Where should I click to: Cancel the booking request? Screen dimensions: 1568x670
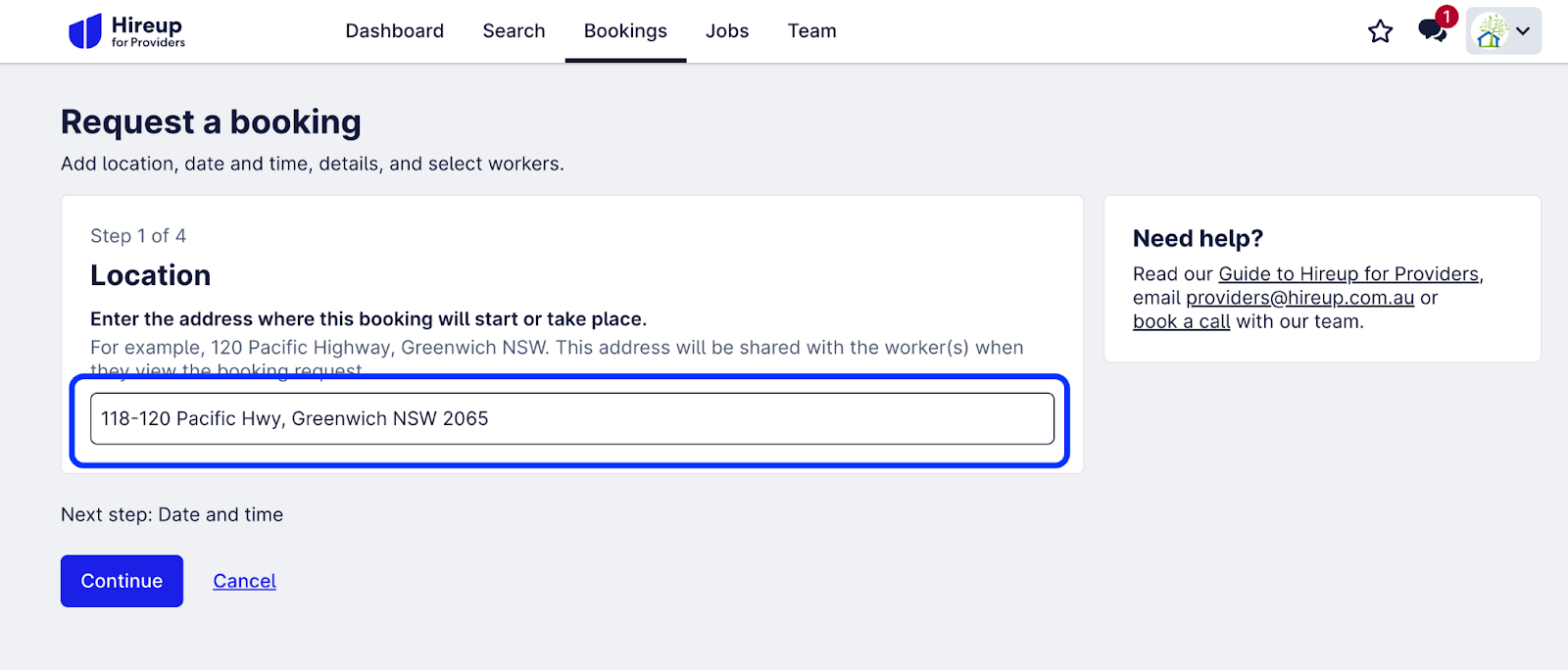(245, 581)
